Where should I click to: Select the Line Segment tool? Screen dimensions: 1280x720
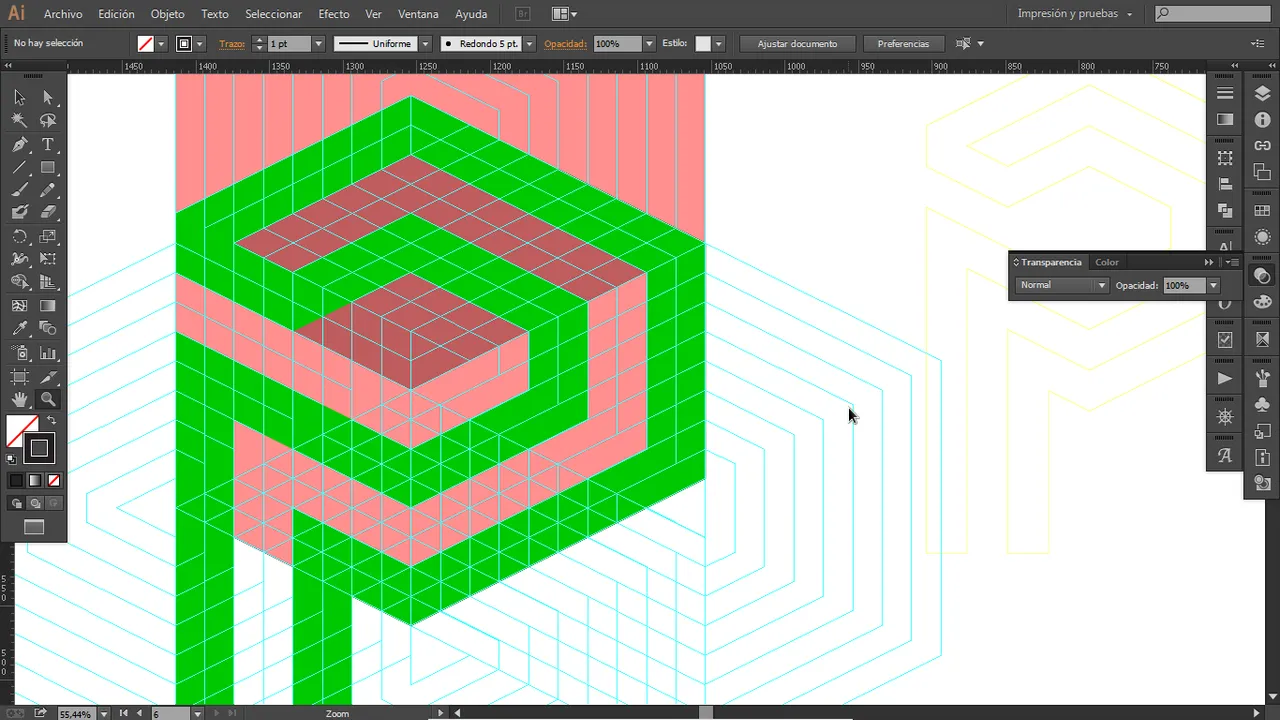19,168
